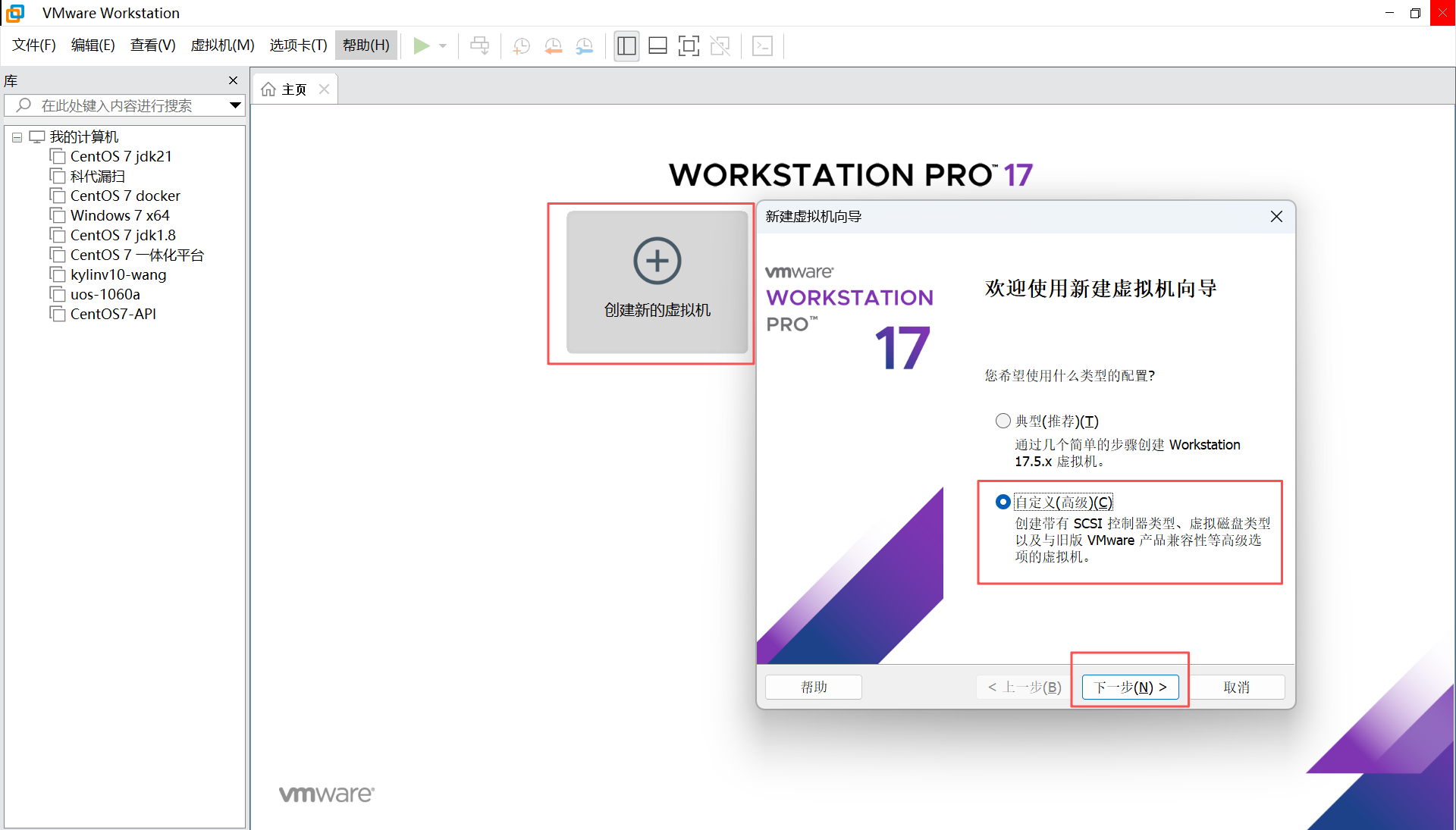Toggle the library sidebar view icon
The image size is (1456, 830).
(x=626, y=46)
